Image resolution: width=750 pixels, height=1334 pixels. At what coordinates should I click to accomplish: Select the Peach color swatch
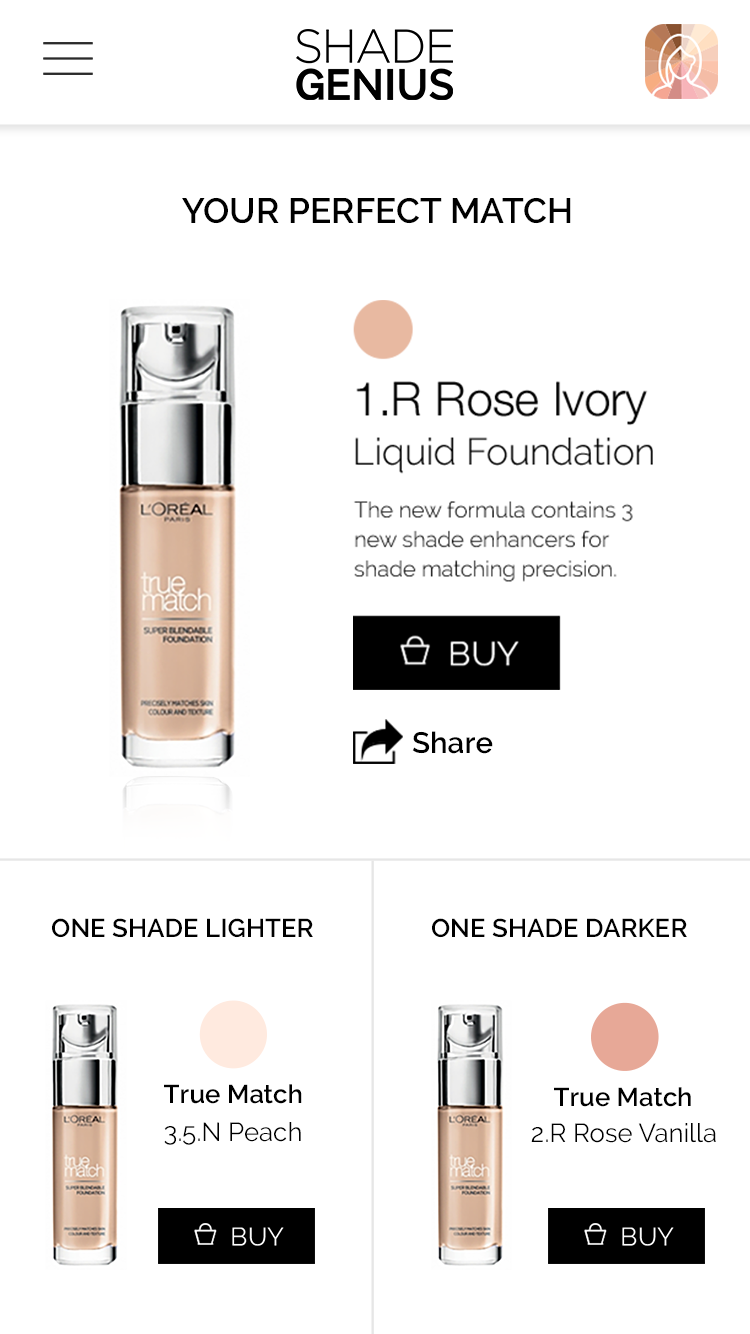(233, 1034)
